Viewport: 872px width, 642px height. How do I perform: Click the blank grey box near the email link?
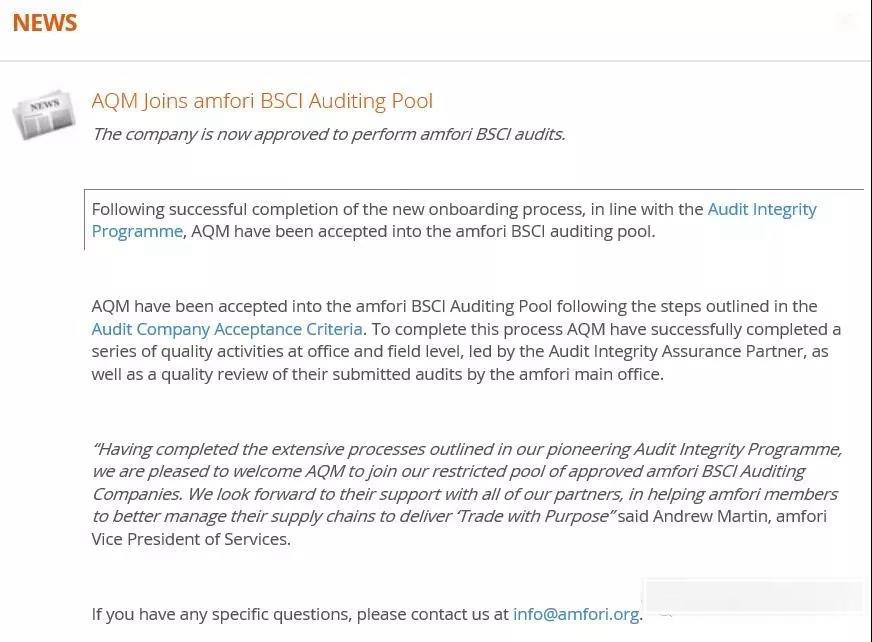[x=754, y=596]
